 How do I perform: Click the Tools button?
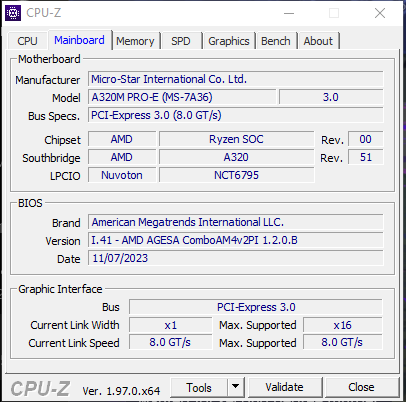199,387
